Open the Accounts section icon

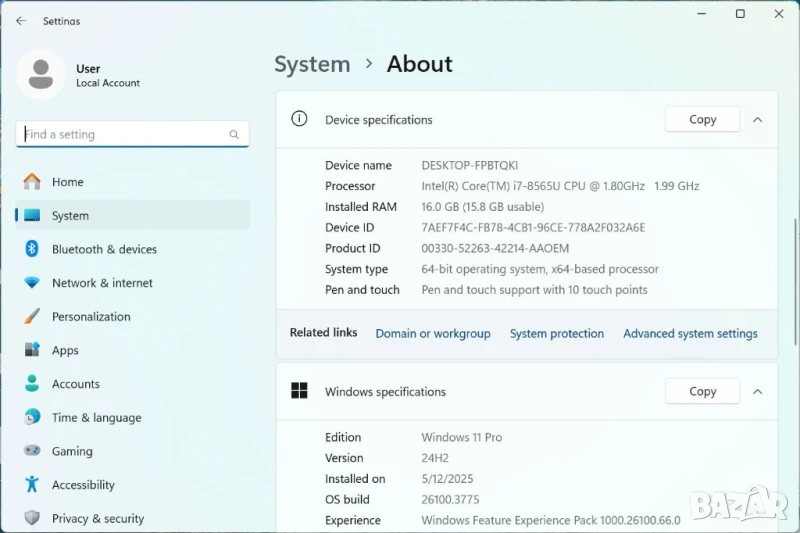pos(32,384)
